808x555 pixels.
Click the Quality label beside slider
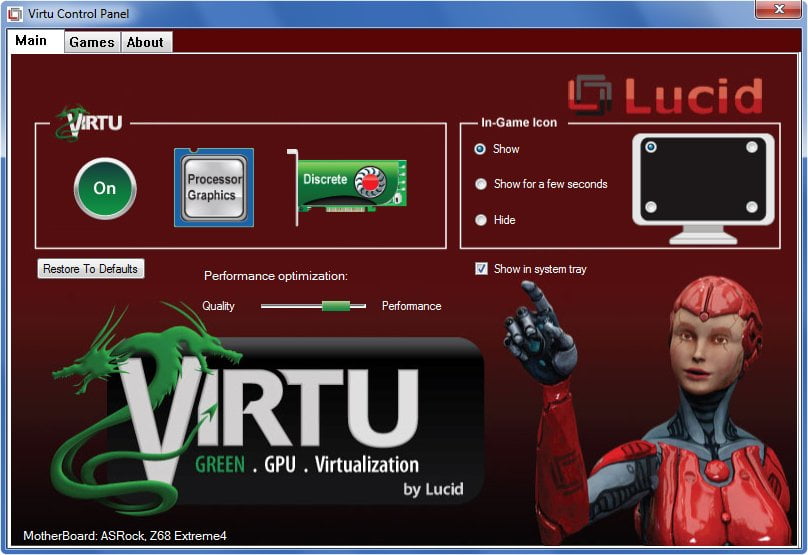218,306
